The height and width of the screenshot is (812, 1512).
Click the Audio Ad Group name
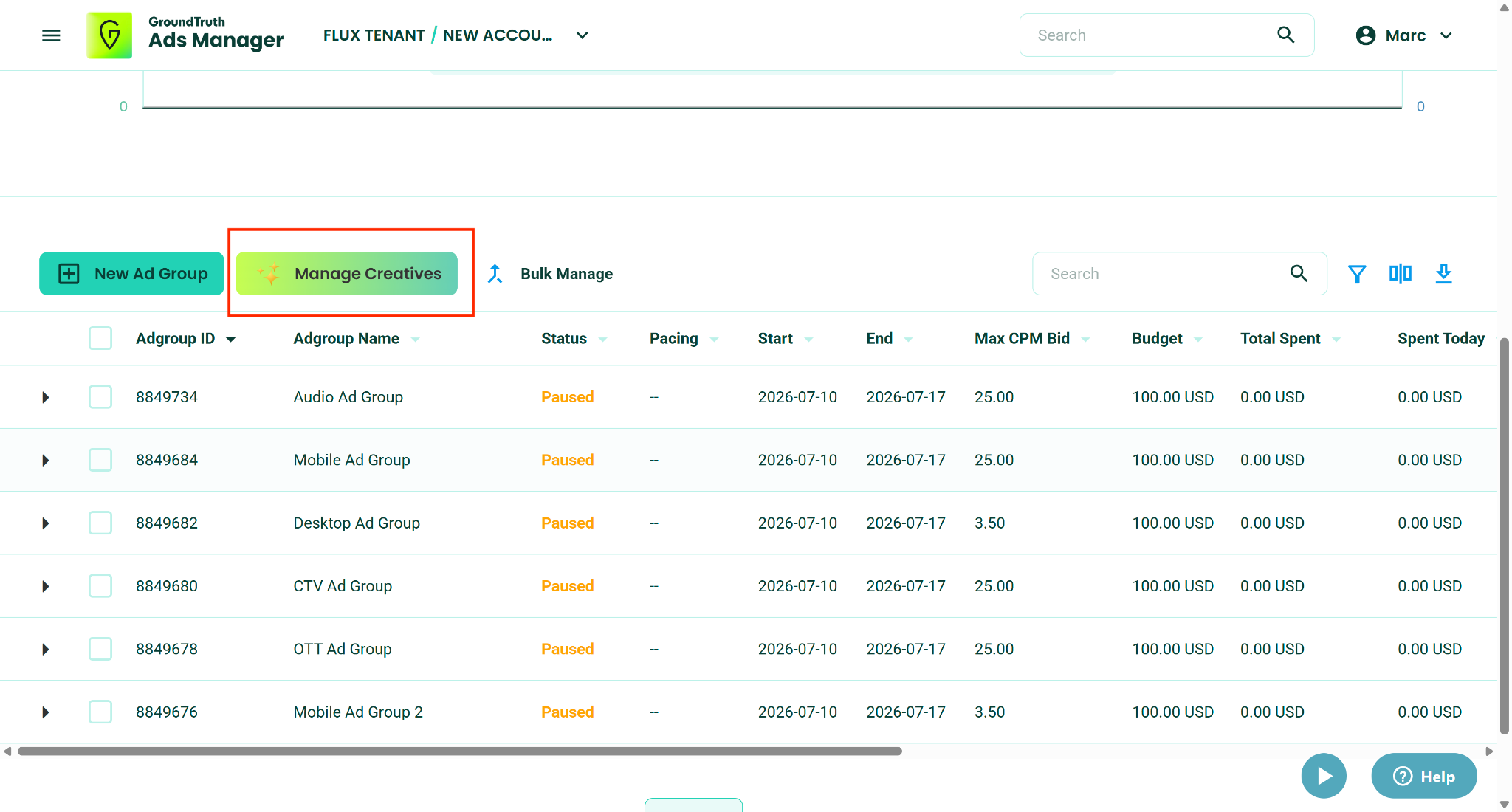pyautogui.click(x=348, y=397)
